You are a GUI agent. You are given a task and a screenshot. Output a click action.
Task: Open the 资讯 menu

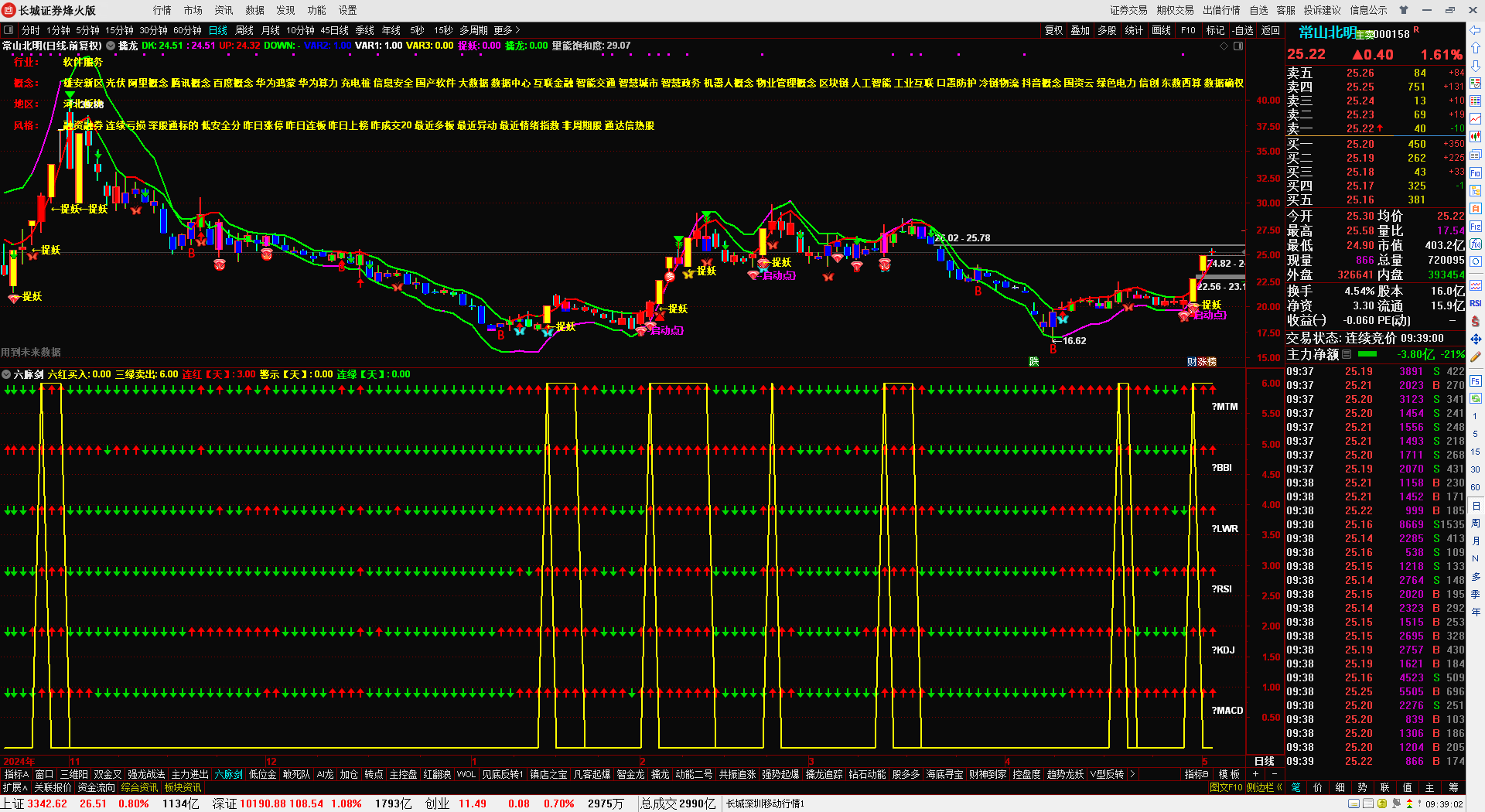click(x=224, y=10)
